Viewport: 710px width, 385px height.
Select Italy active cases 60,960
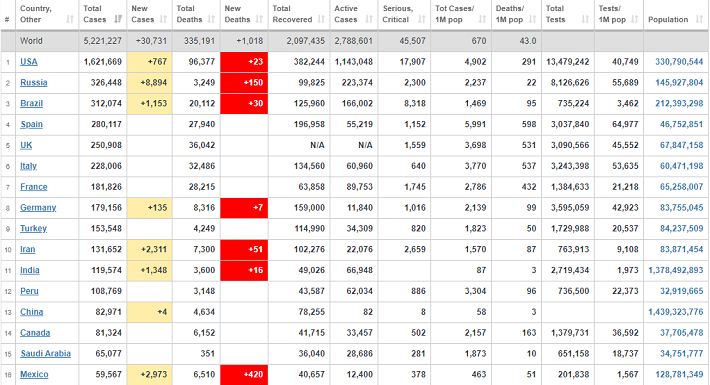(x=360, y=166)
